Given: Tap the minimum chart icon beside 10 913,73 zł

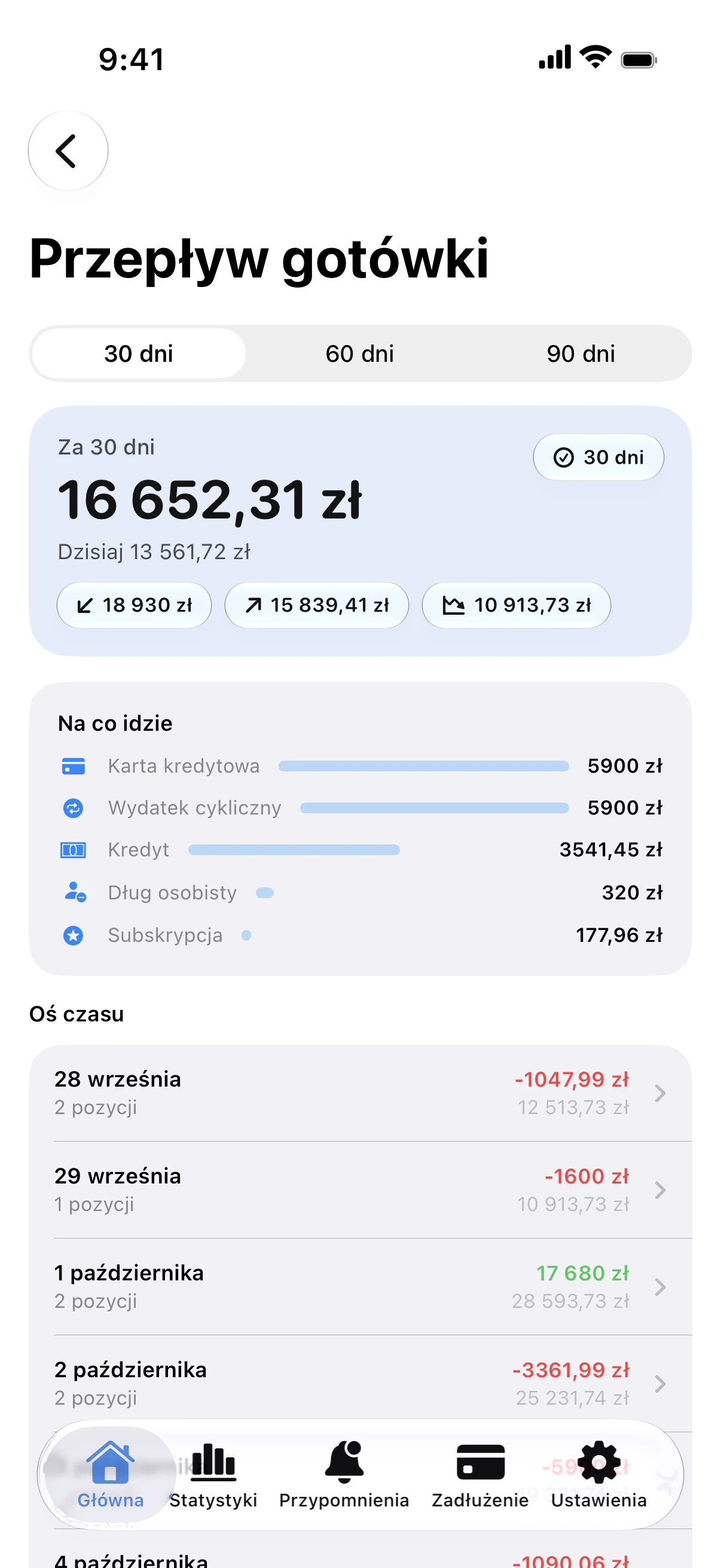Looking at the screenshot, I should click(453, 605).
